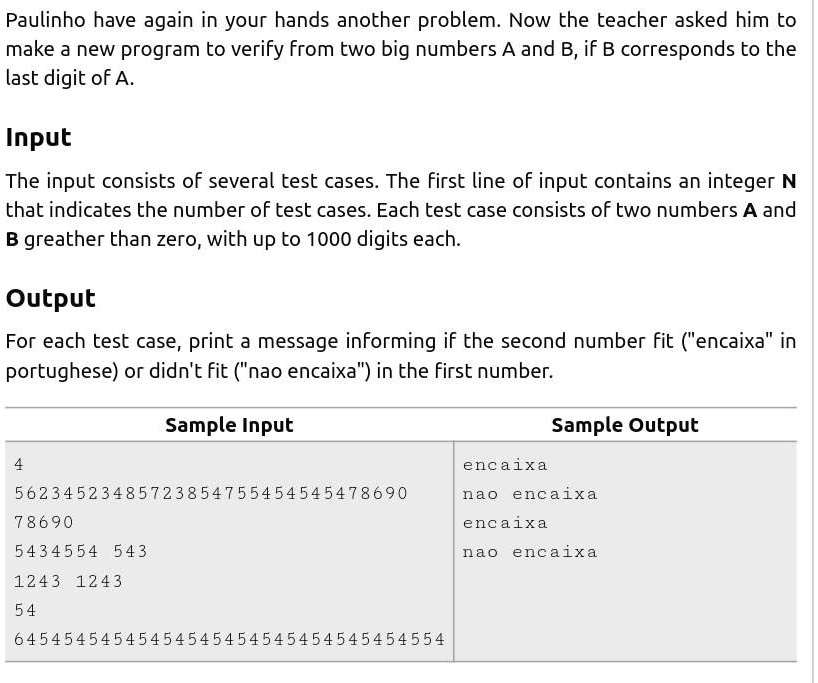
Task: Click the 5434554 543 input line
Action: click(81, 552)
